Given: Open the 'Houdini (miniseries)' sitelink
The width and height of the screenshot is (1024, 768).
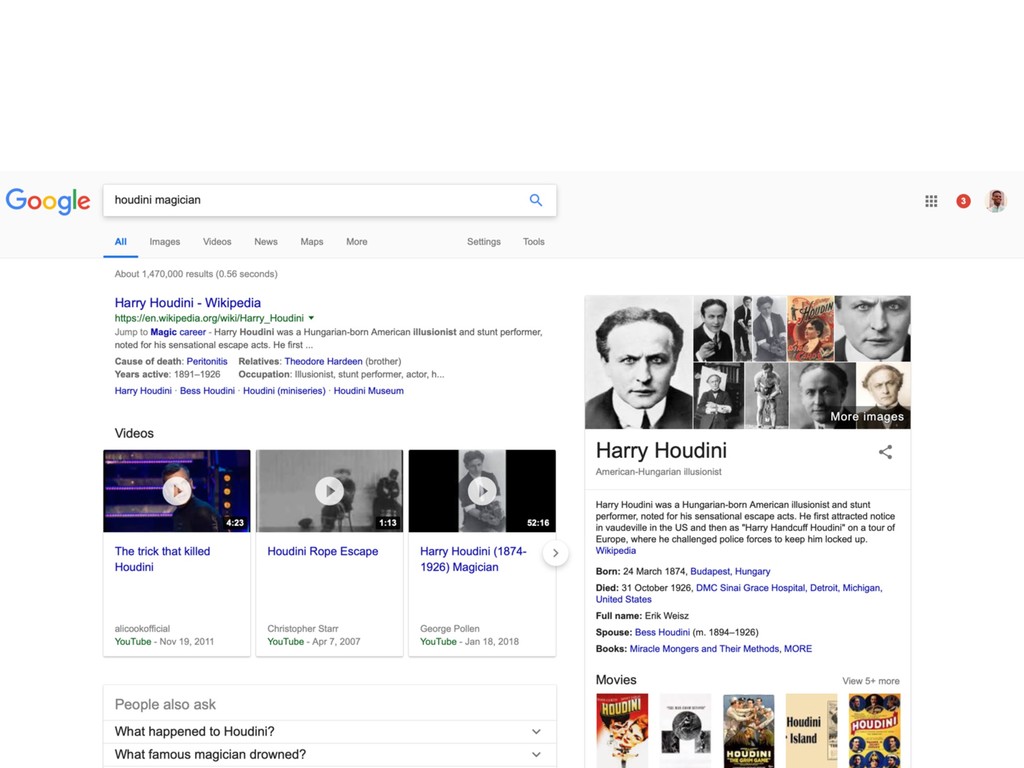Looking at the screenshot, I should pos(284,391).
